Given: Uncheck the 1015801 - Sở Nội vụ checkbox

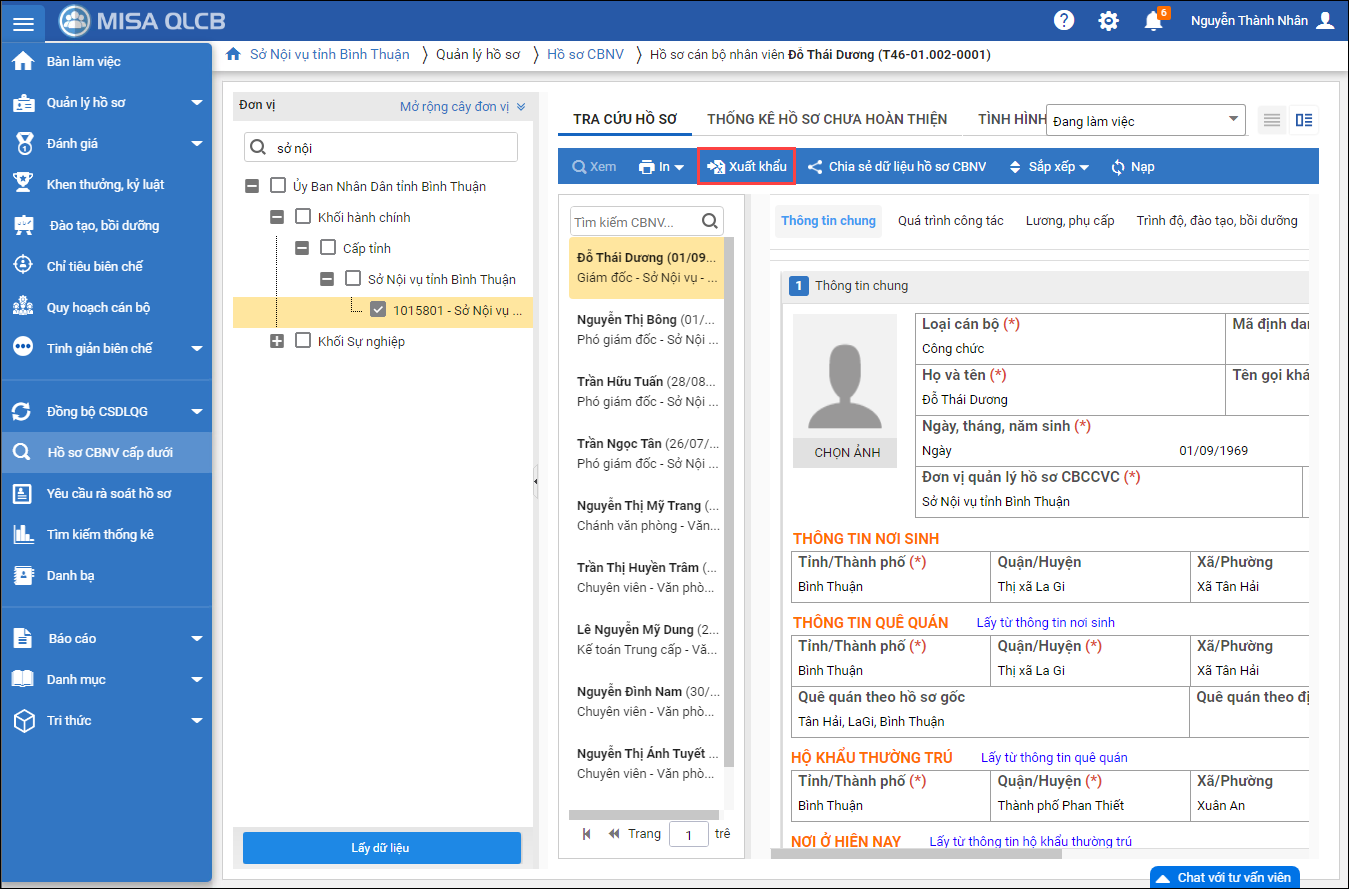Looking at the screenshot, I should point(378,310).
